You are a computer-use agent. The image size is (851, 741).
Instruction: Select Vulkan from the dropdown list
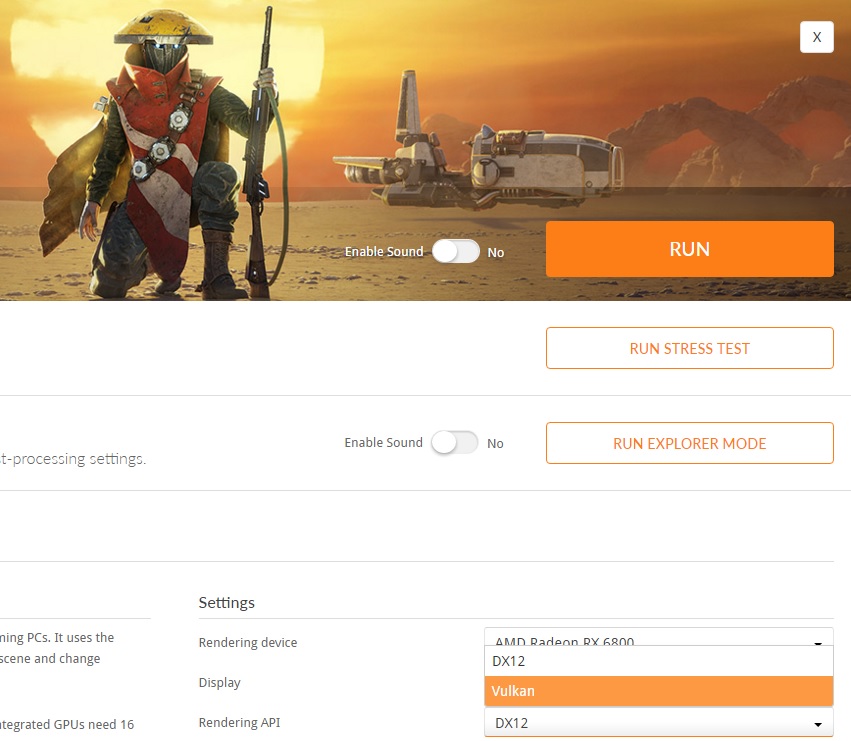point(658,691)
